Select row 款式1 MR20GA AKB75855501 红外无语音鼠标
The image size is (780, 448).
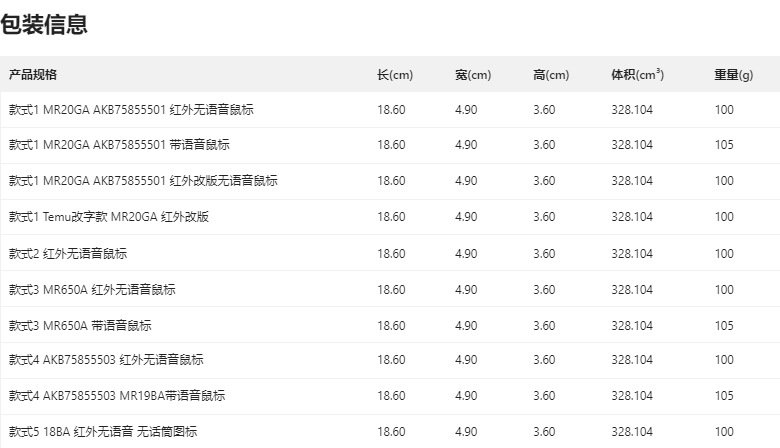tap(131, 109)
